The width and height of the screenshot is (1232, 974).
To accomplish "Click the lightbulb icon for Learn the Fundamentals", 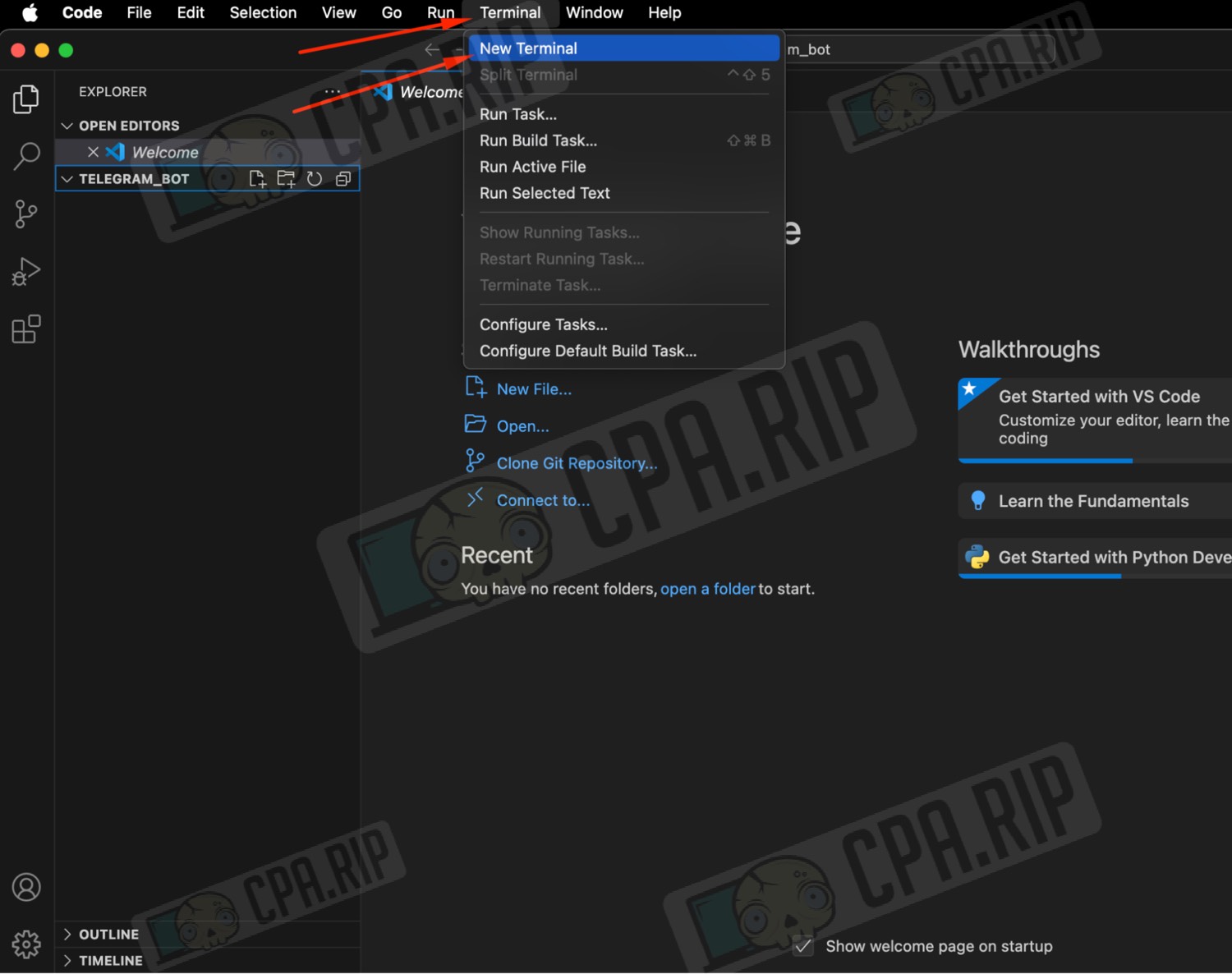I will [977, 501].
